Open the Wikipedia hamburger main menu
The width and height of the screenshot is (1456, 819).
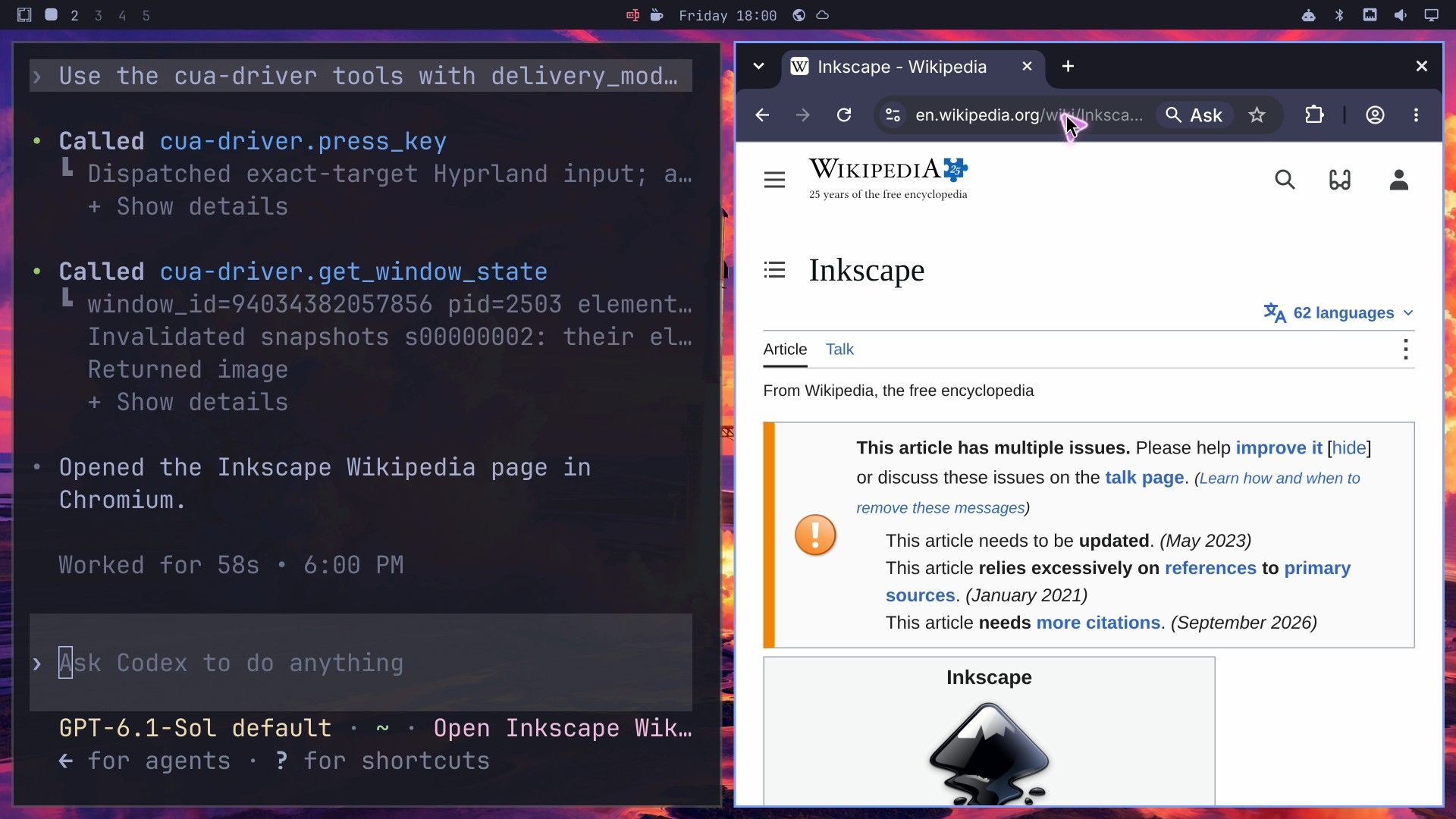coord(774,180)
